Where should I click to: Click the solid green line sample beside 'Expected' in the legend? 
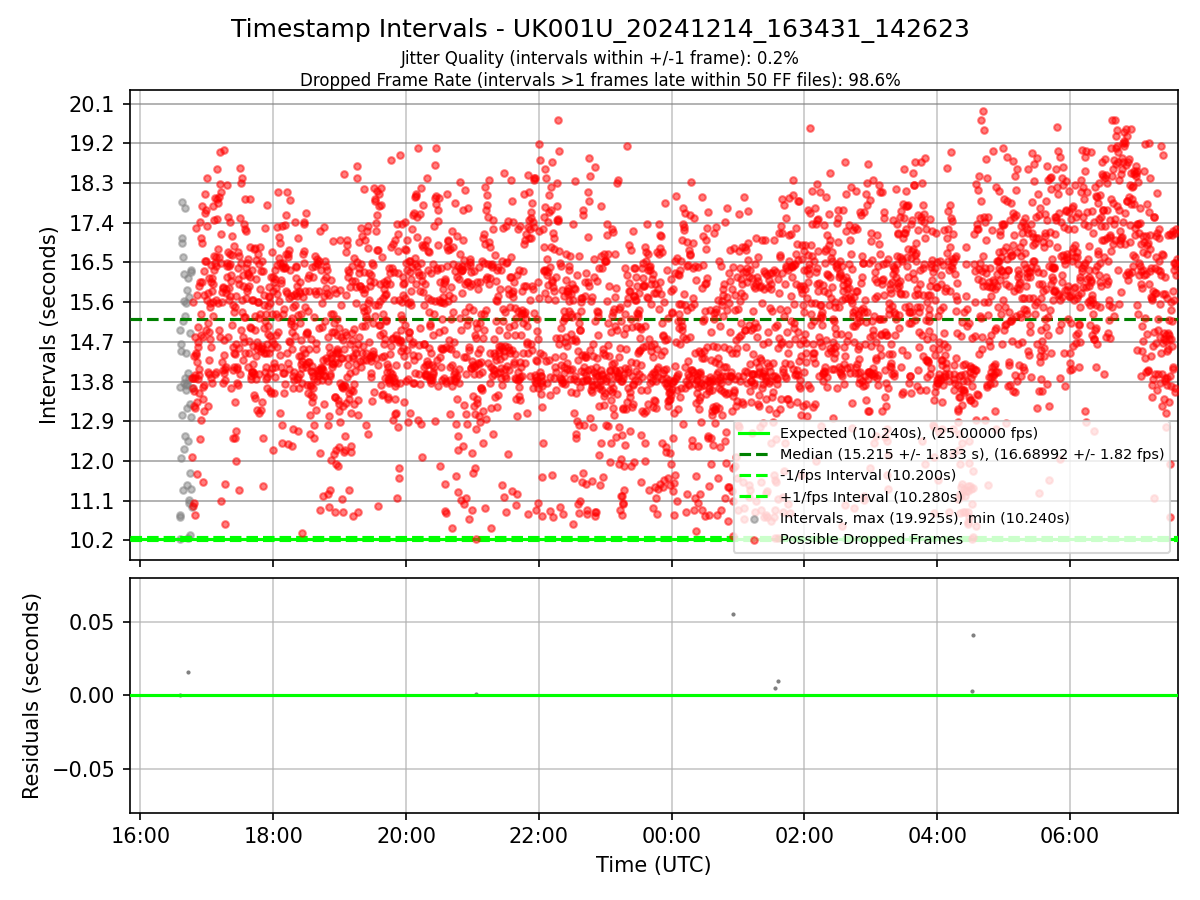755,433
